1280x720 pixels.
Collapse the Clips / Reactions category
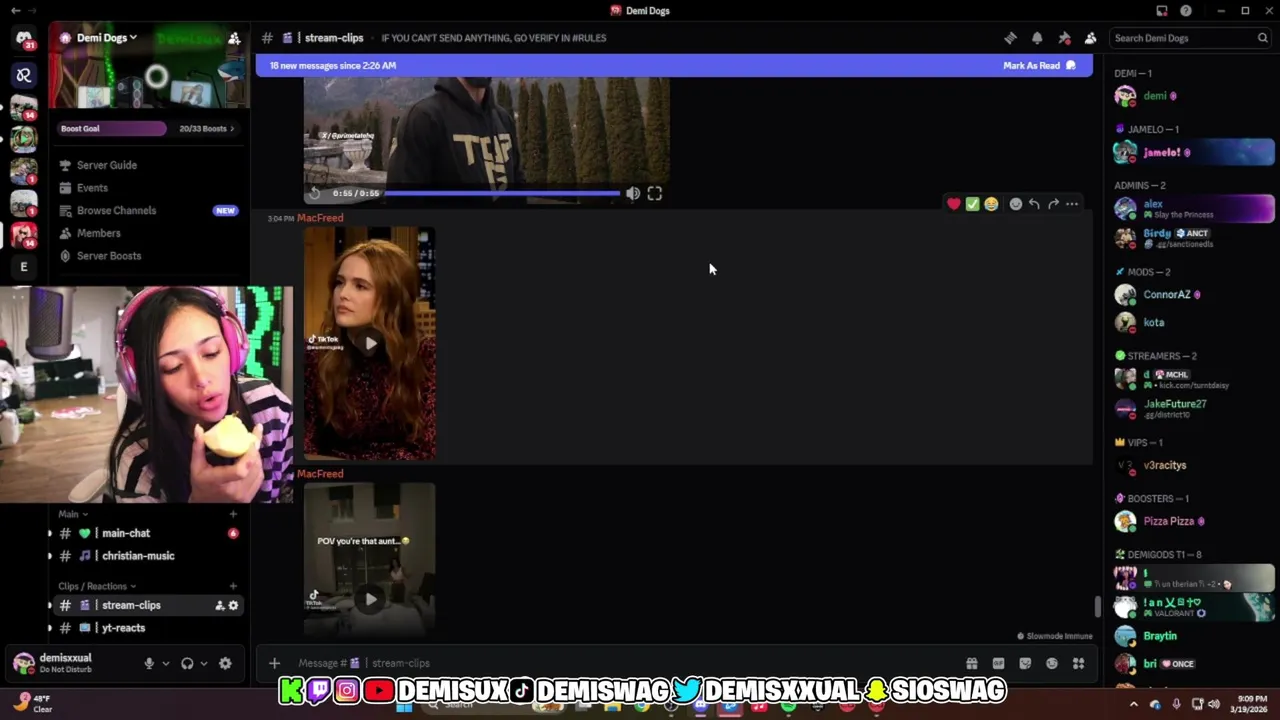click(97, 586)
